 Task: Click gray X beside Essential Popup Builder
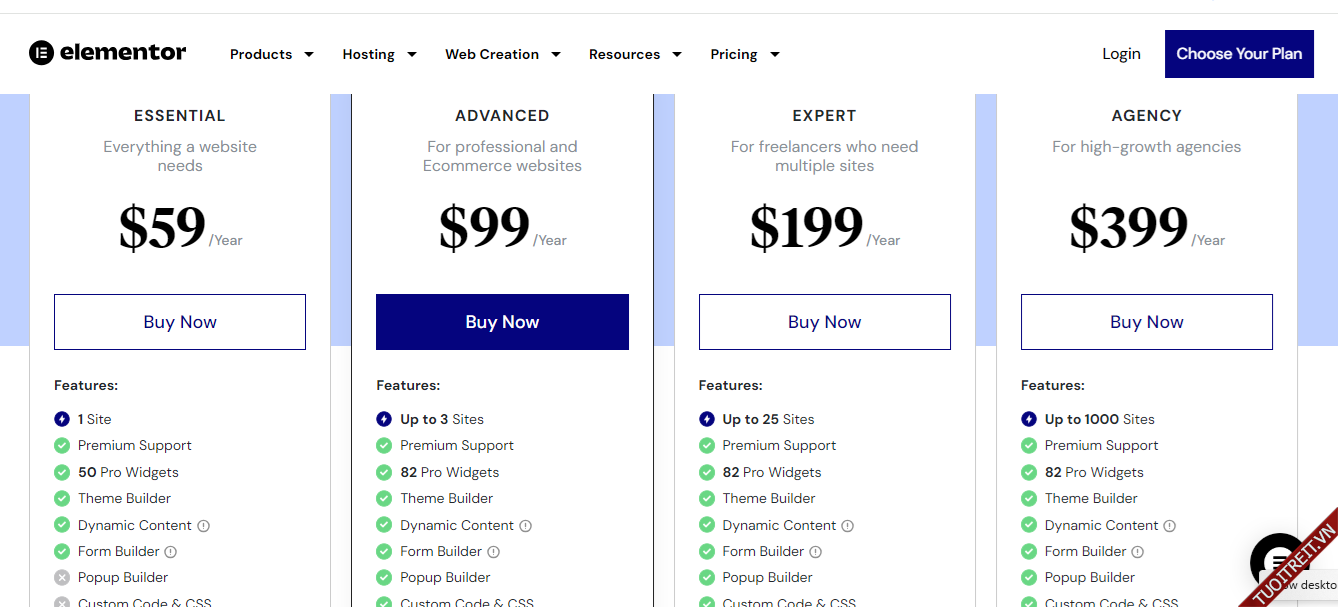(x=62, y=578)
